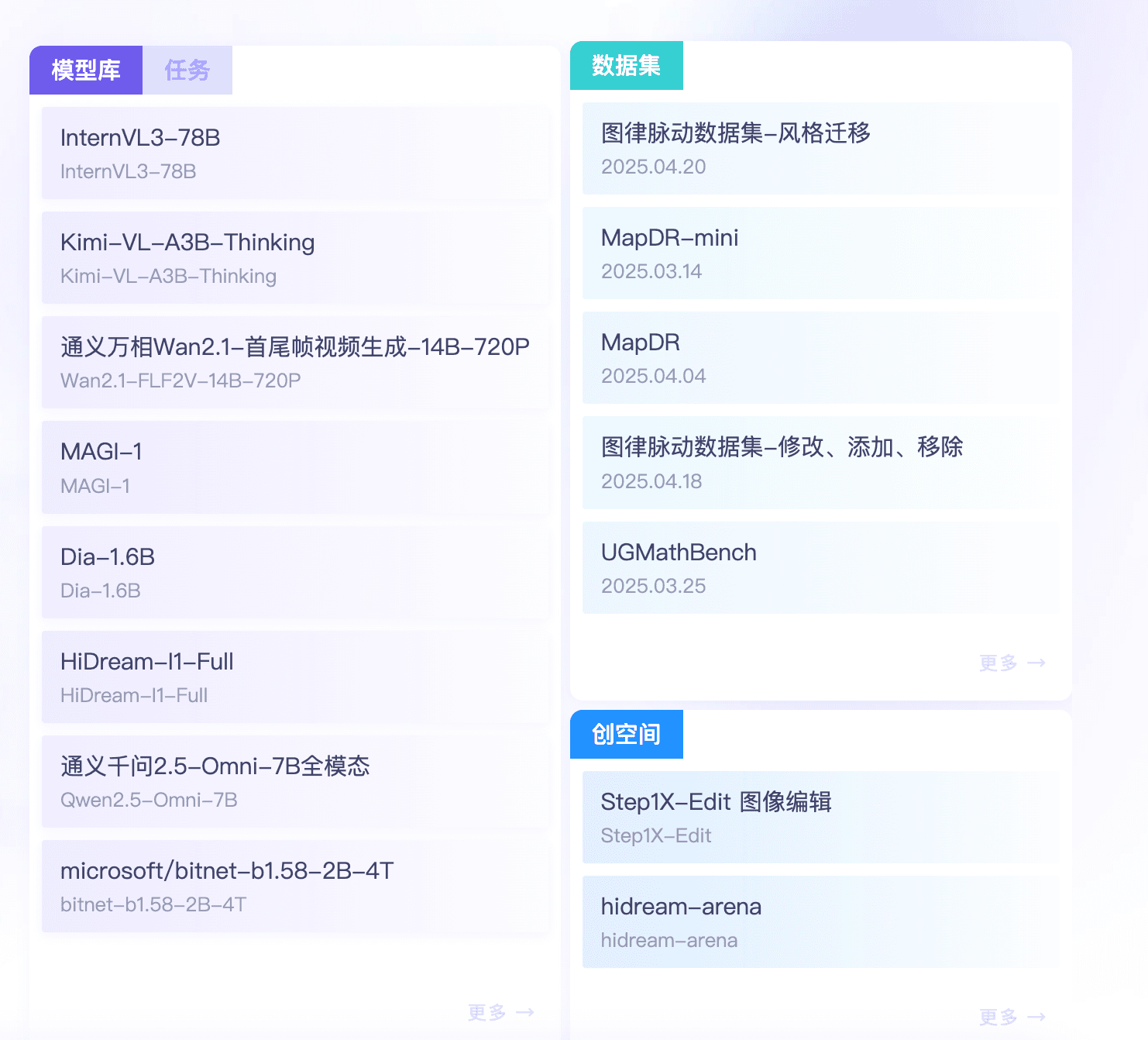
Task: Open the MAGI-1 model card
Action: pos(295,467)
